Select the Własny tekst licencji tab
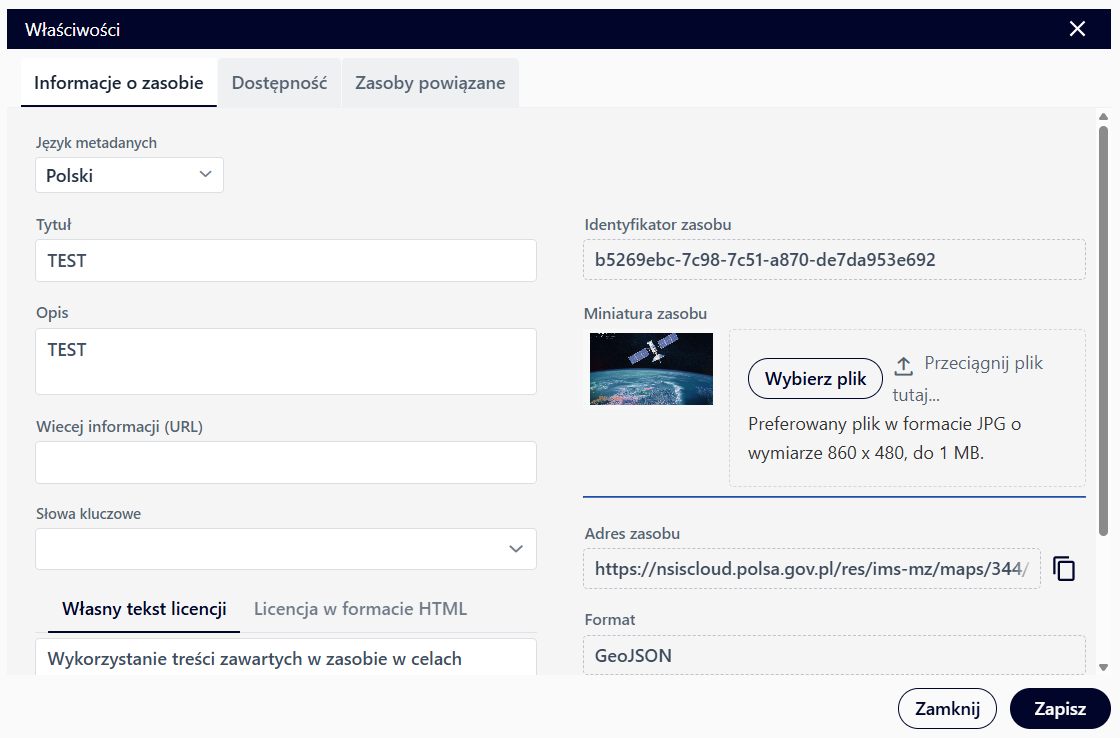Screen dimensions: 1120x738 point(144,609)
